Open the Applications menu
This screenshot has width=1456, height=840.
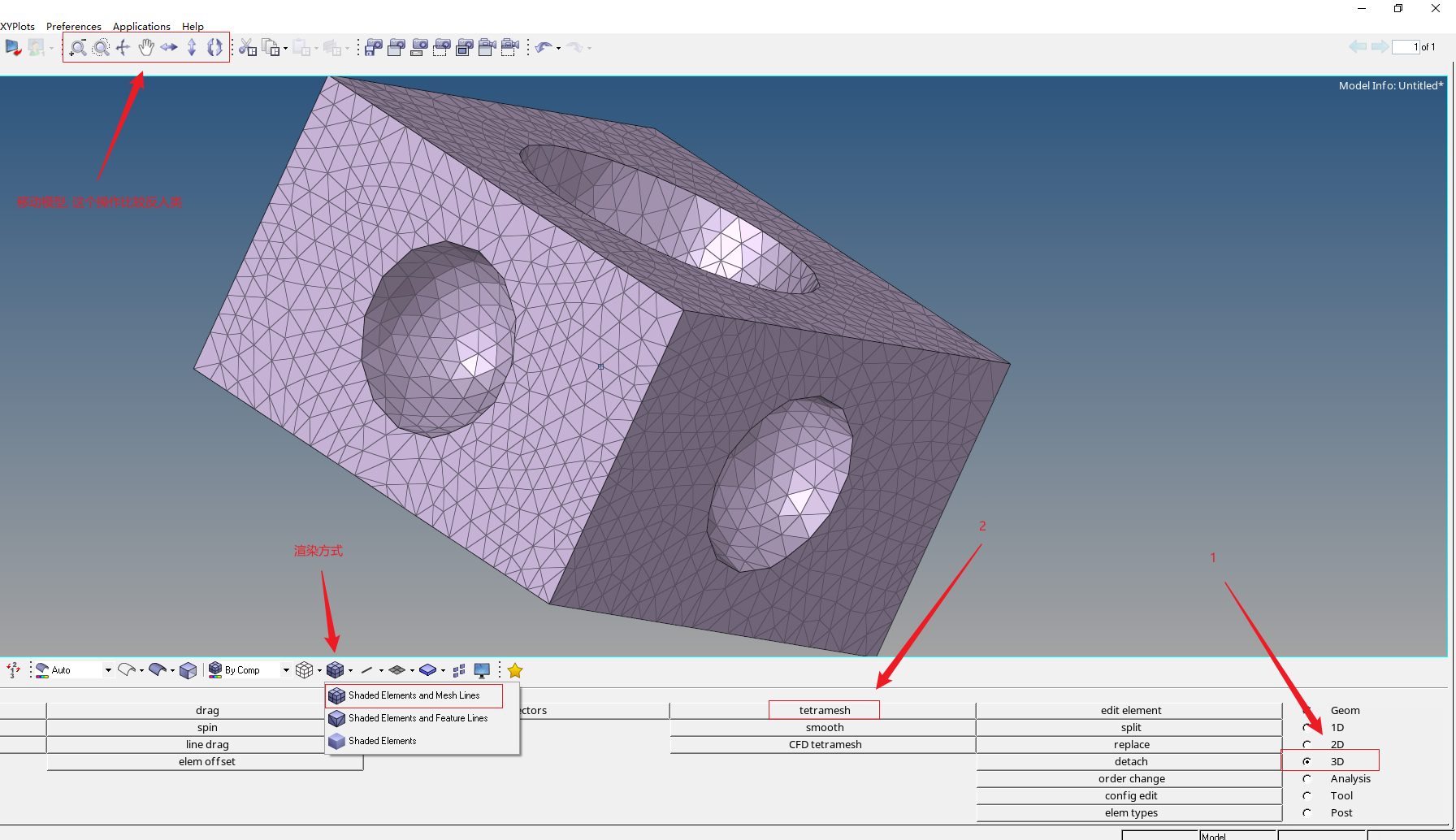[141, 26]
